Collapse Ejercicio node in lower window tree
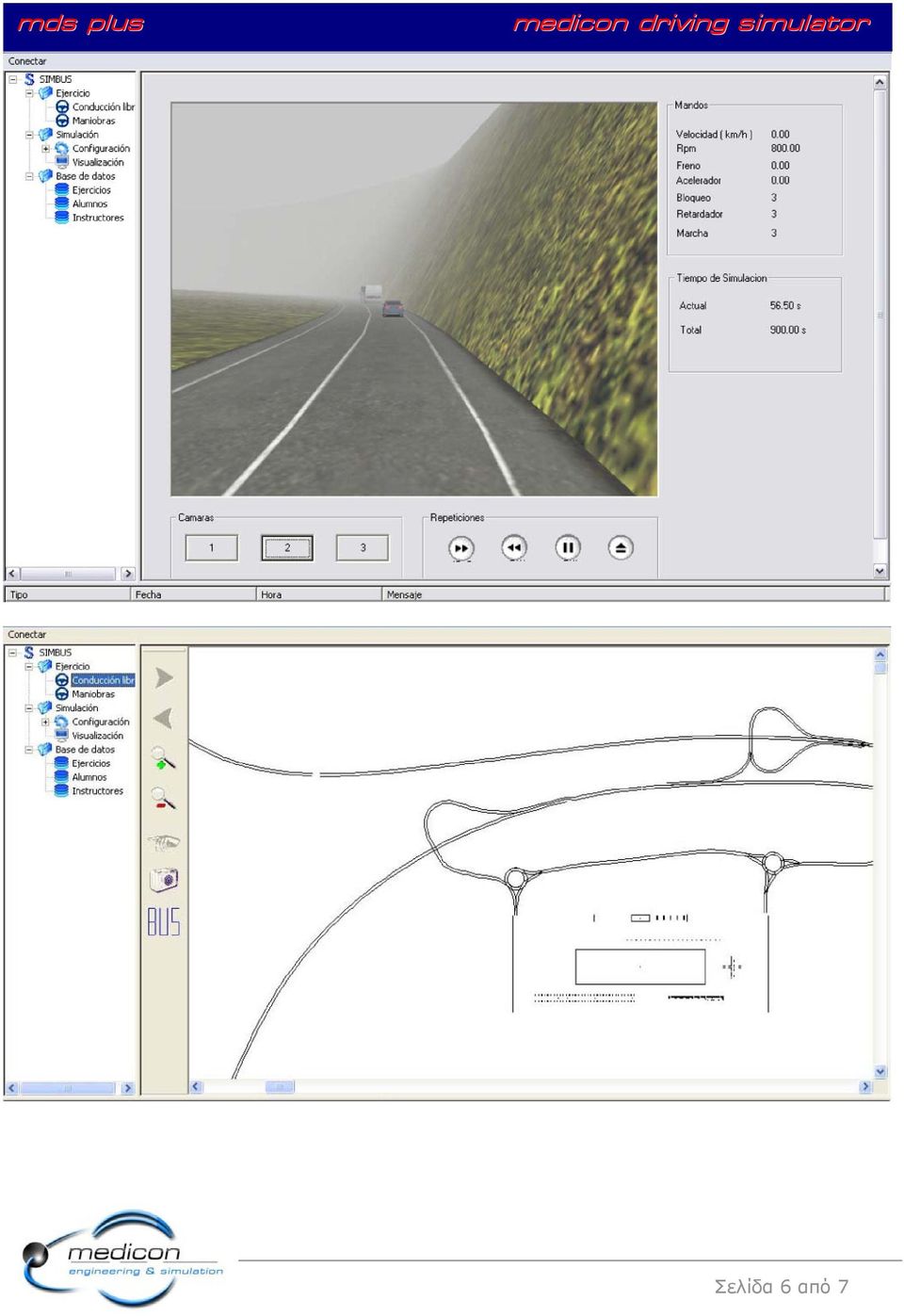The height and width of the screenshot is (1316, 904). click(29, 666)
